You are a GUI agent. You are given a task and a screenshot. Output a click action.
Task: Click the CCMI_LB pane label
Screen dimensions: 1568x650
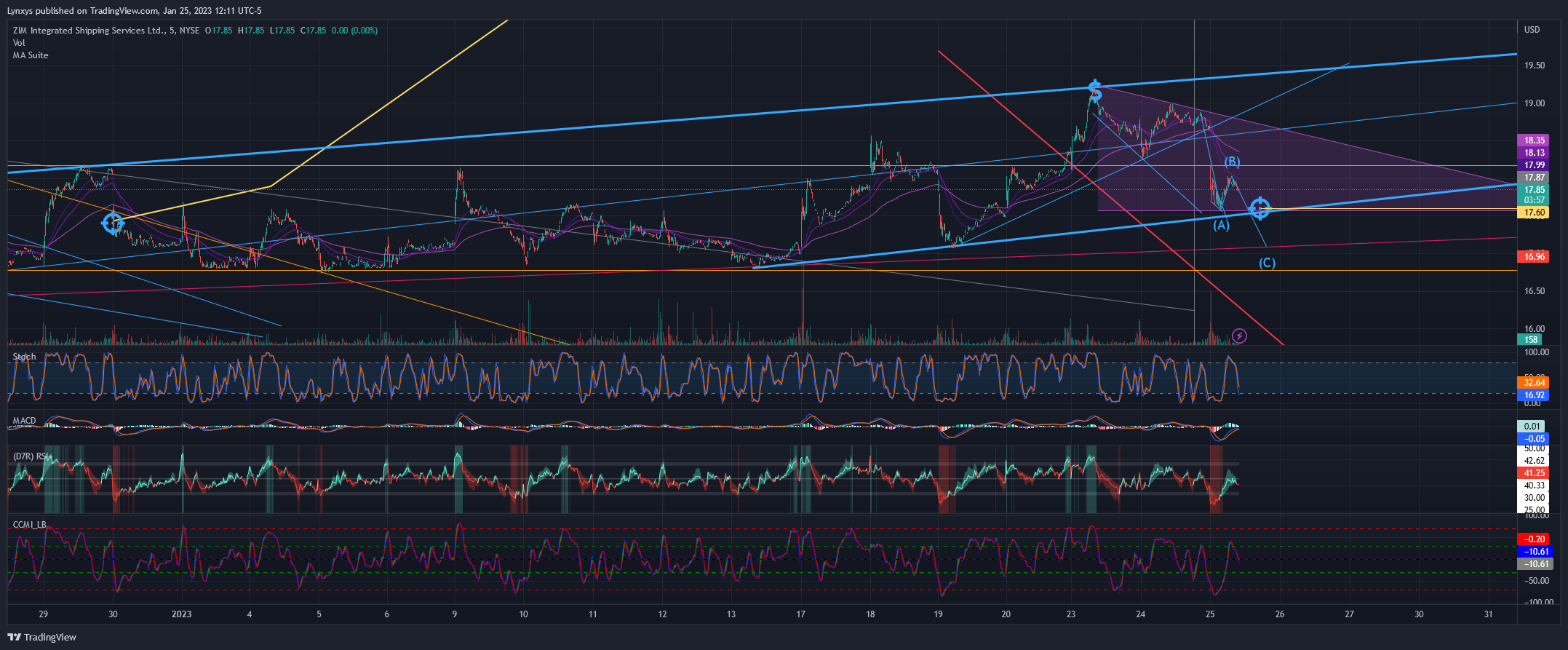(29, 525)
